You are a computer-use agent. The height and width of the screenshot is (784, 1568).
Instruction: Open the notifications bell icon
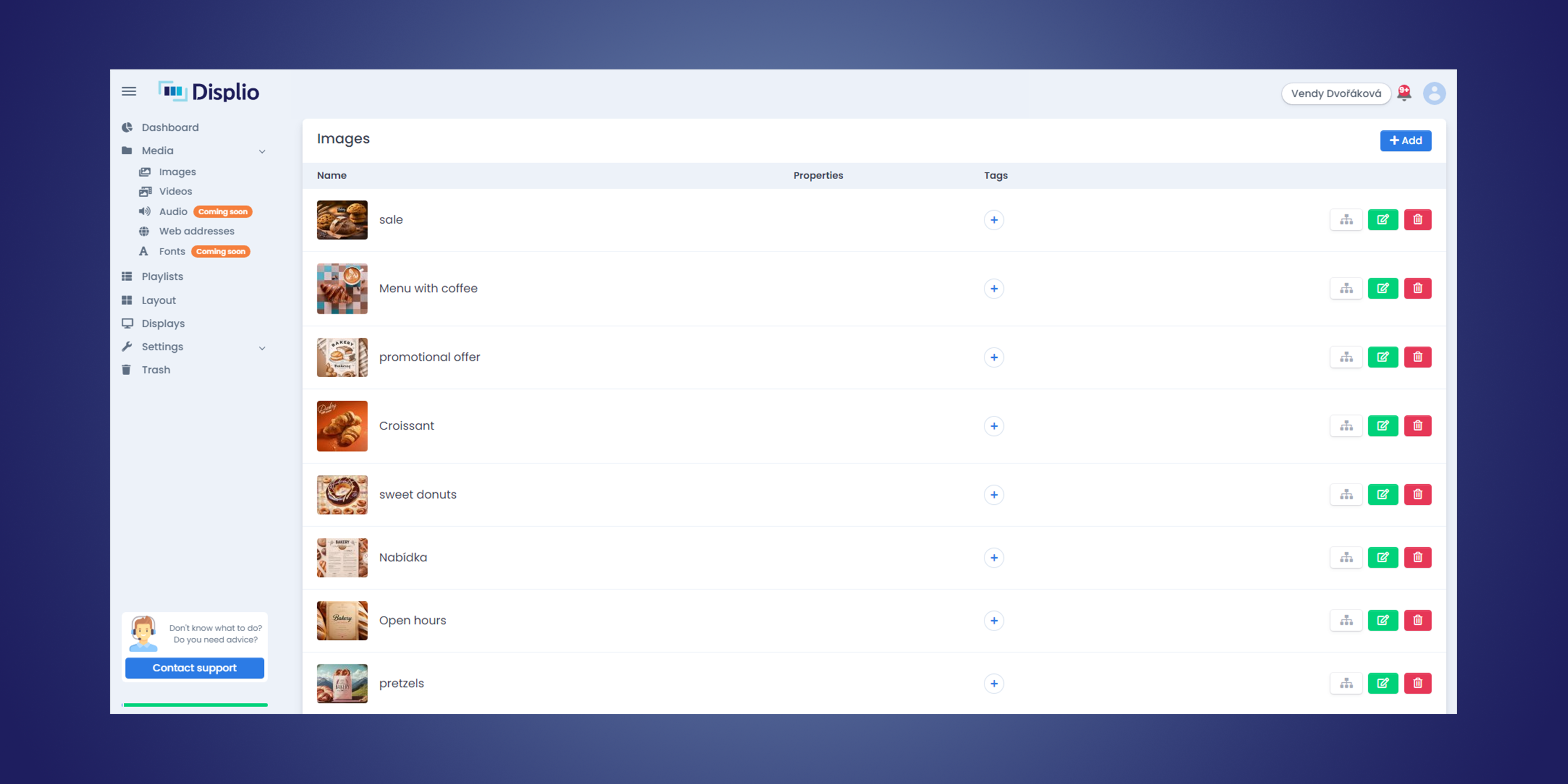1404,93
